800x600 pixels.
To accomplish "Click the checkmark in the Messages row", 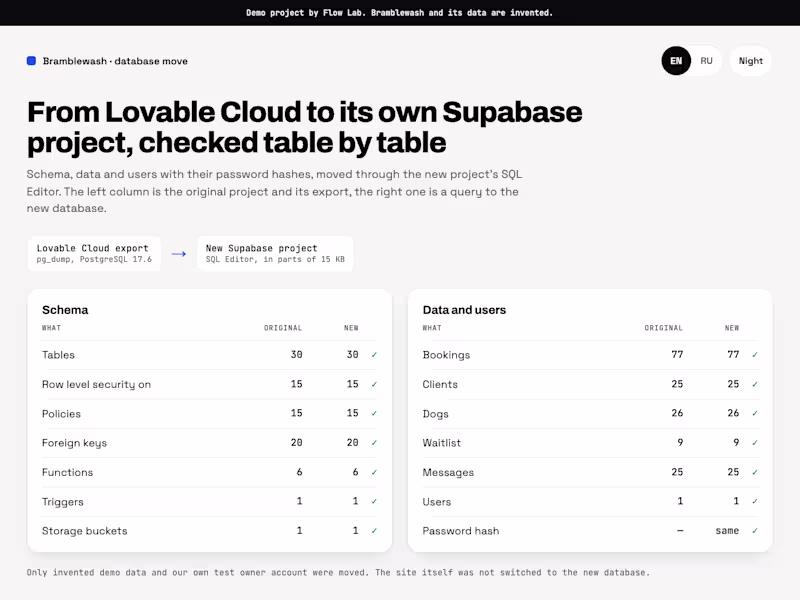I will (755, 472).
